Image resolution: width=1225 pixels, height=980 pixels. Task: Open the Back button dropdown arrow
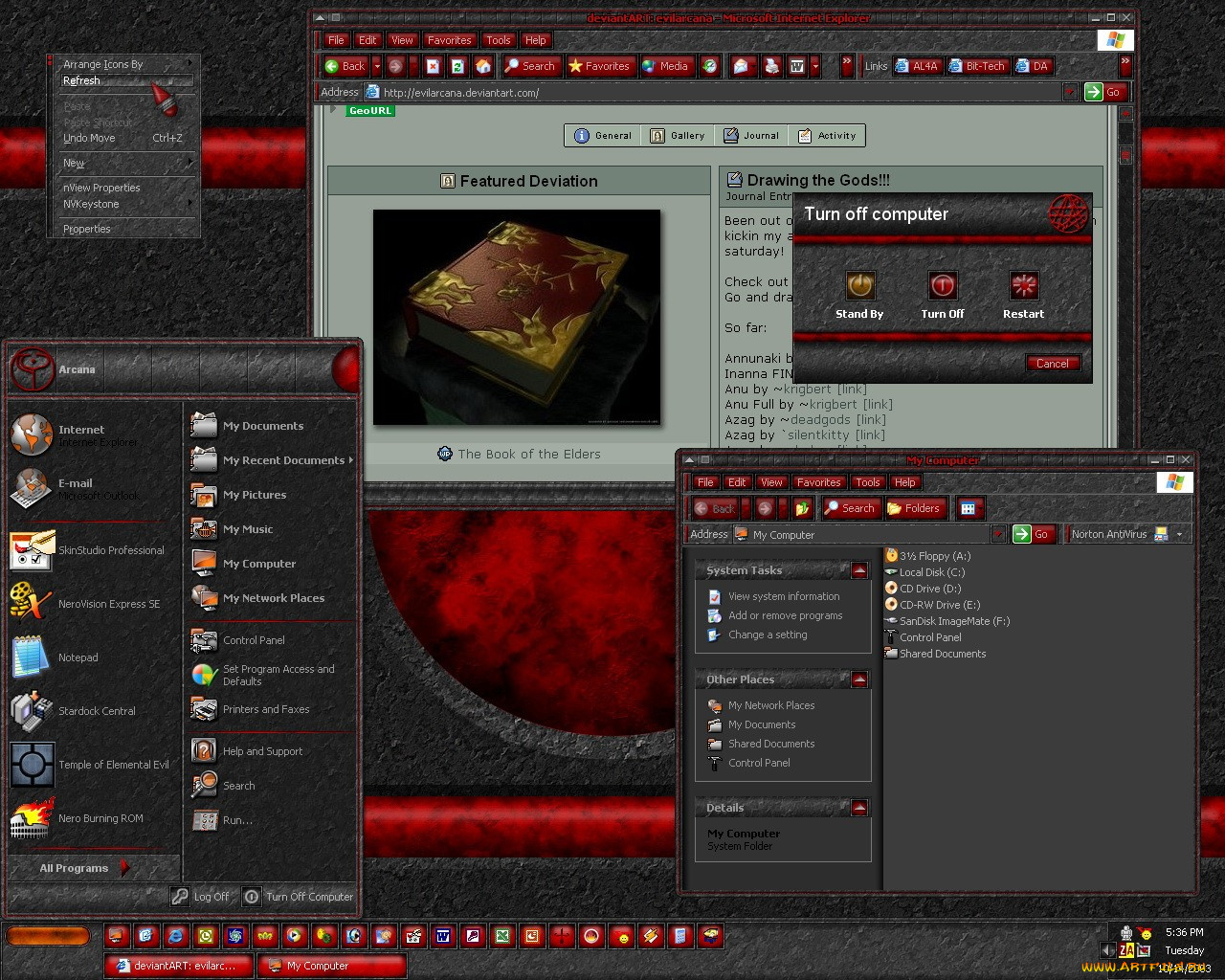click(376, 65)
